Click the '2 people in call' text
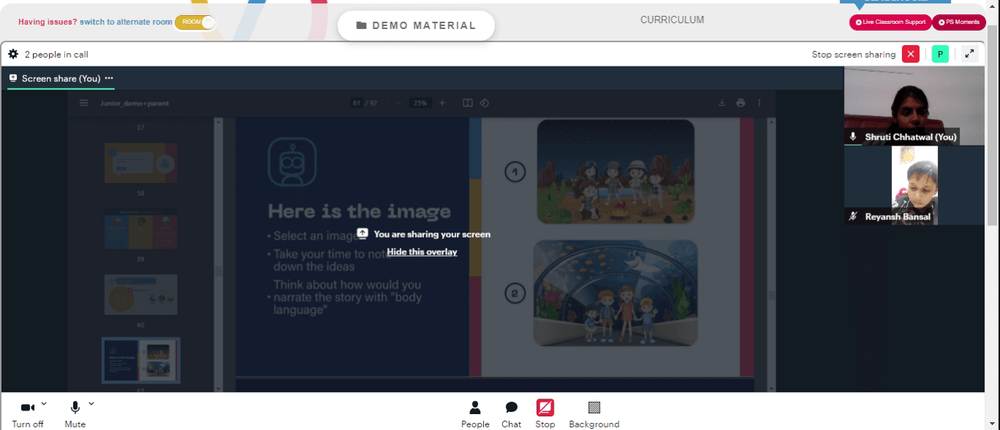This screenshot has height=430, width=1000. [x=56, y=54]
